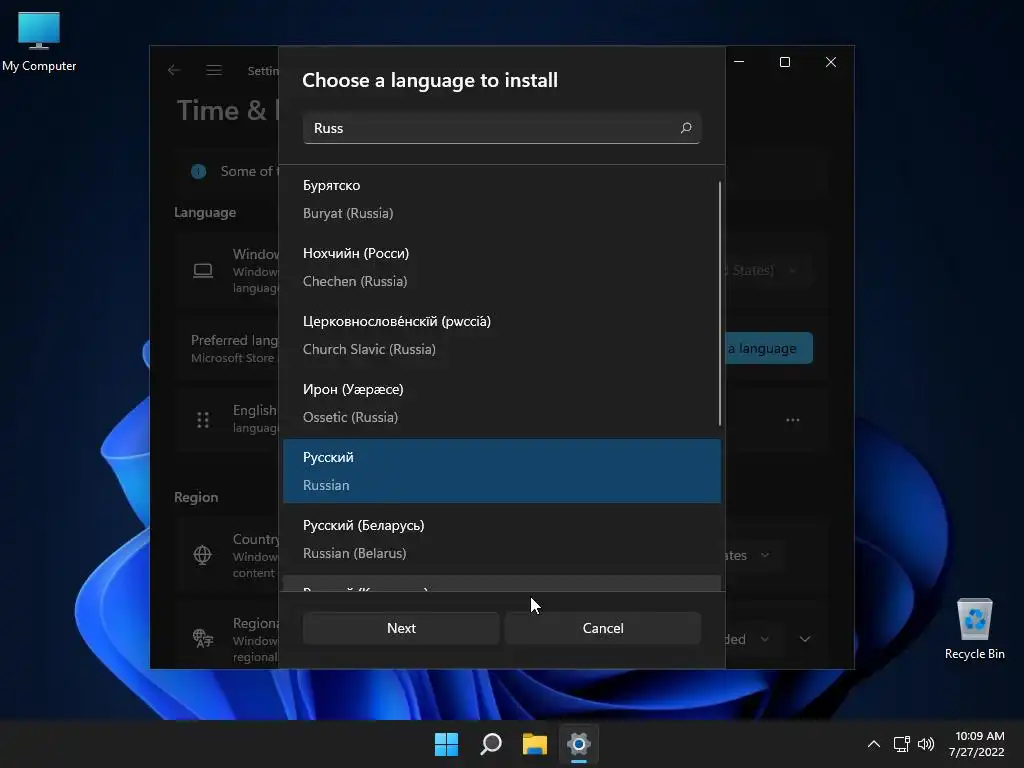Click the drag handle beside English

203,420
